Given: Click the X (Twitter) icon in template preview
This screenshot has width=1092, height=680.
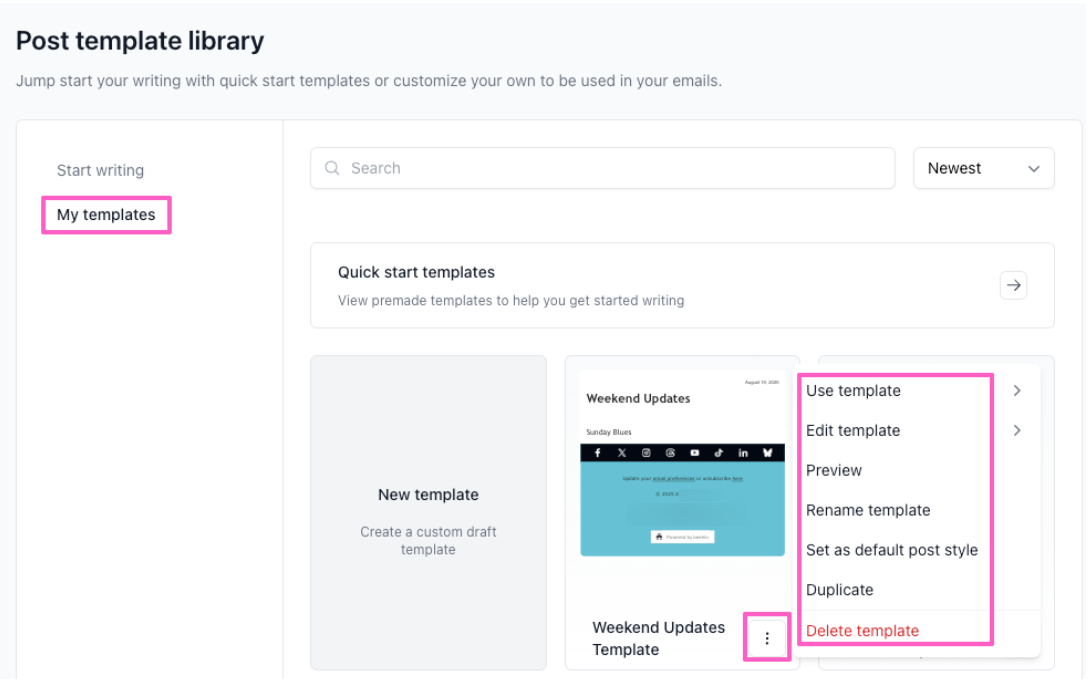Looking at the screenshot, I should (x=622, y=452).
